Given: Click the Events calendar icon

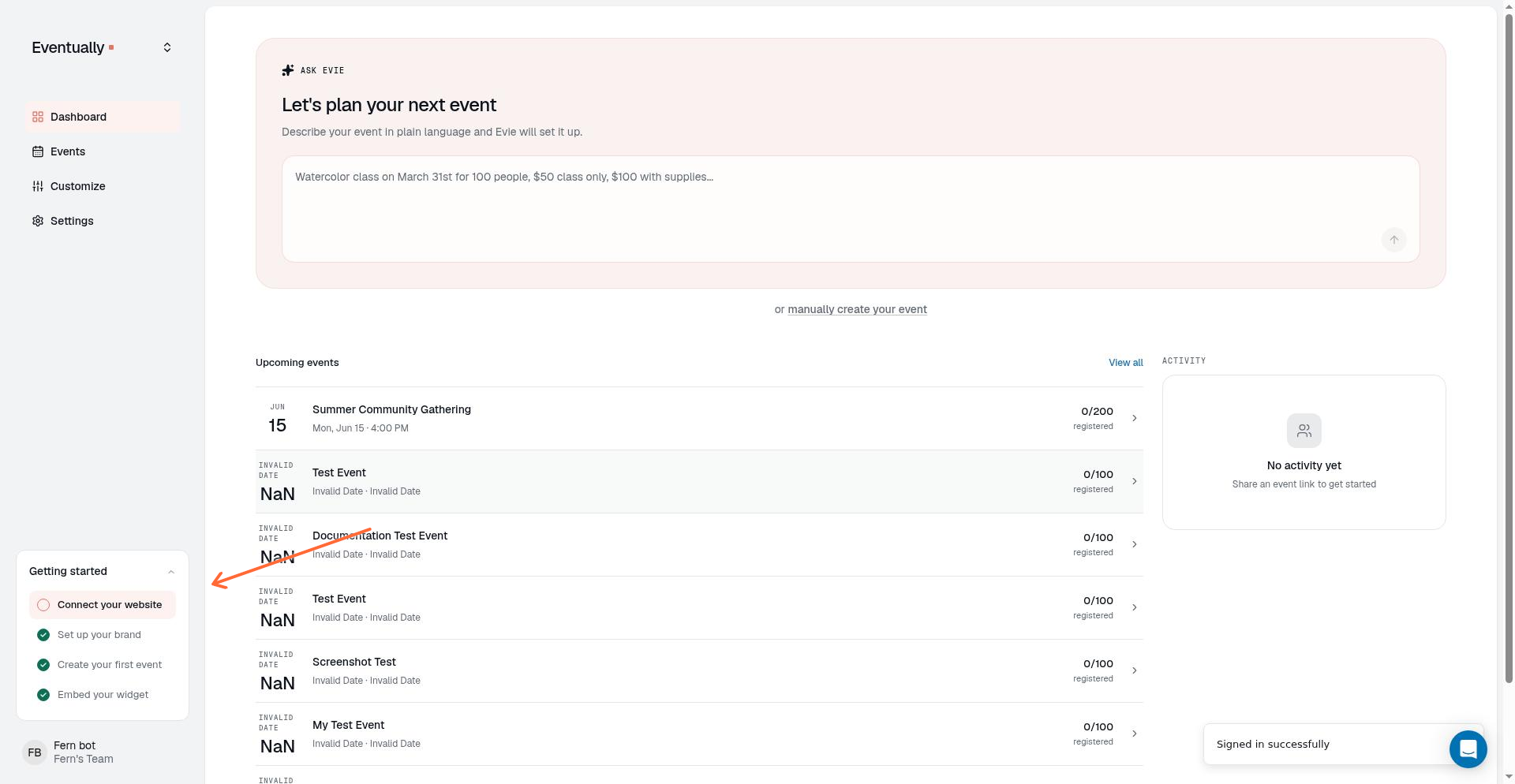Looking at the screenshot, I should [x=38, y=151].
